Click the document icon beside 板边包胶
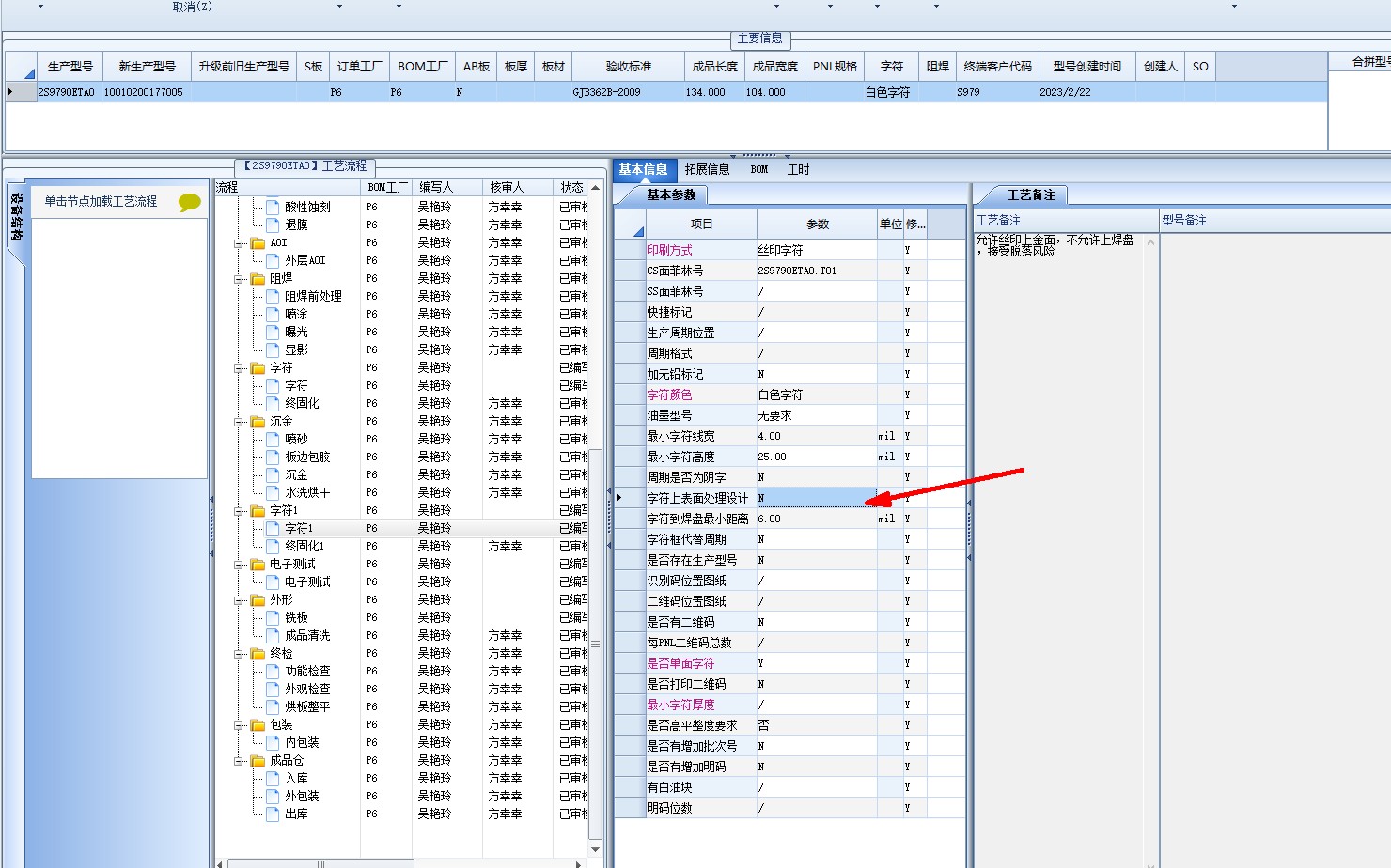Screen dimensions: 1391x868 pos(273,457)
